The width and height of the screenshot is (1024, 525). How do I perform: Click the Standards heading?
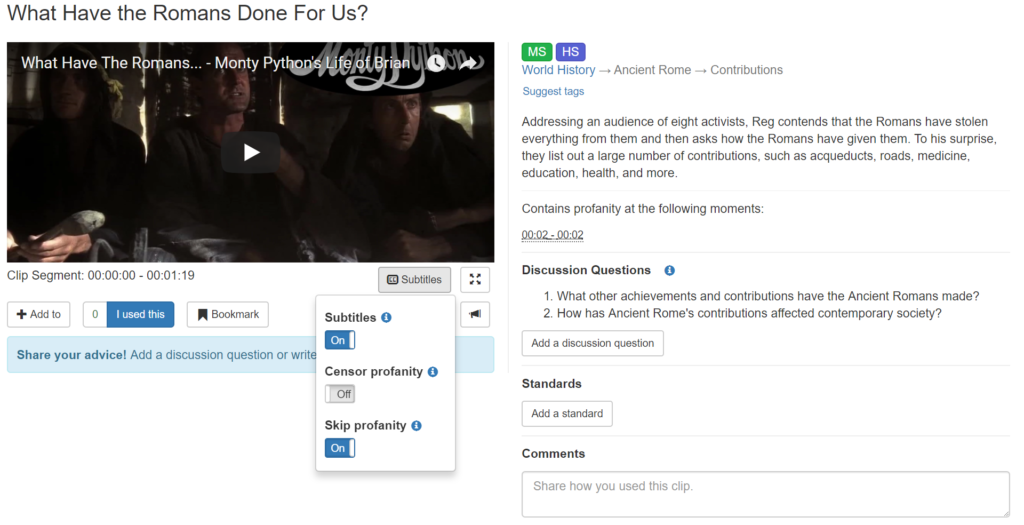point(552,383)
